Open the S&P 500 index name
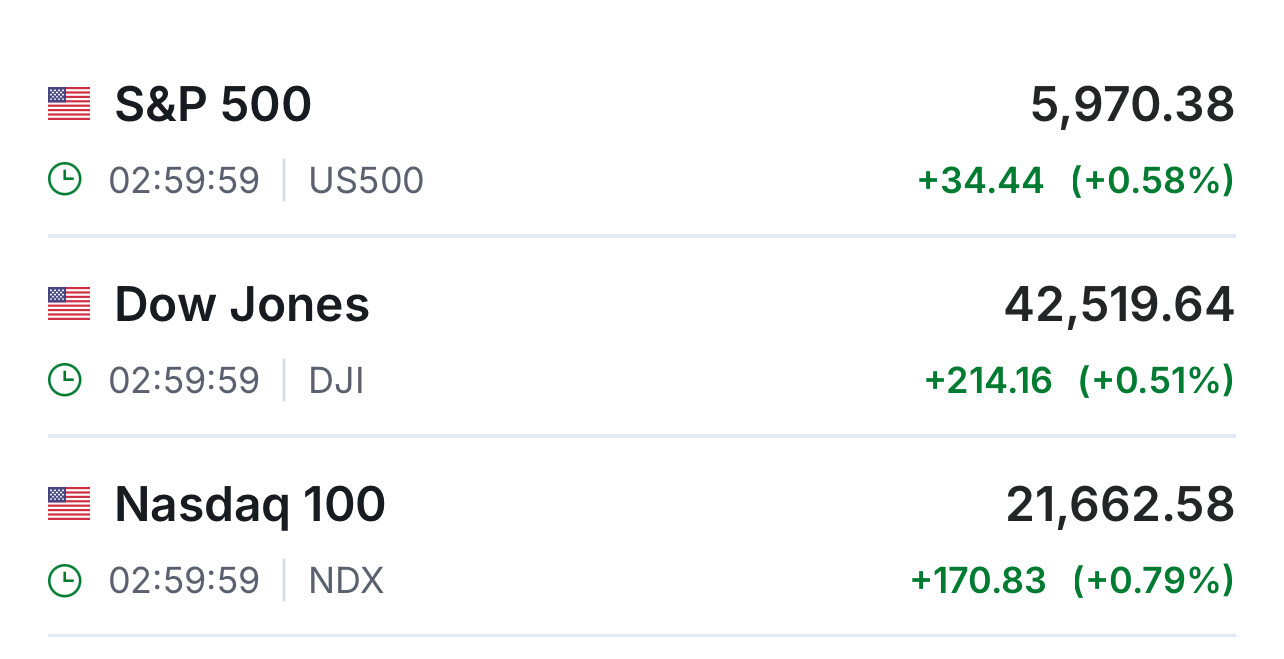 (x=213, y=104)
